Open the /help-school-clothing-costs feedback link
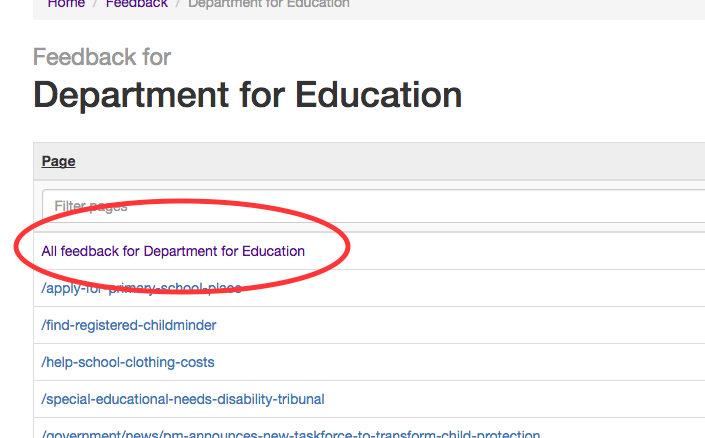 (128, 362)
